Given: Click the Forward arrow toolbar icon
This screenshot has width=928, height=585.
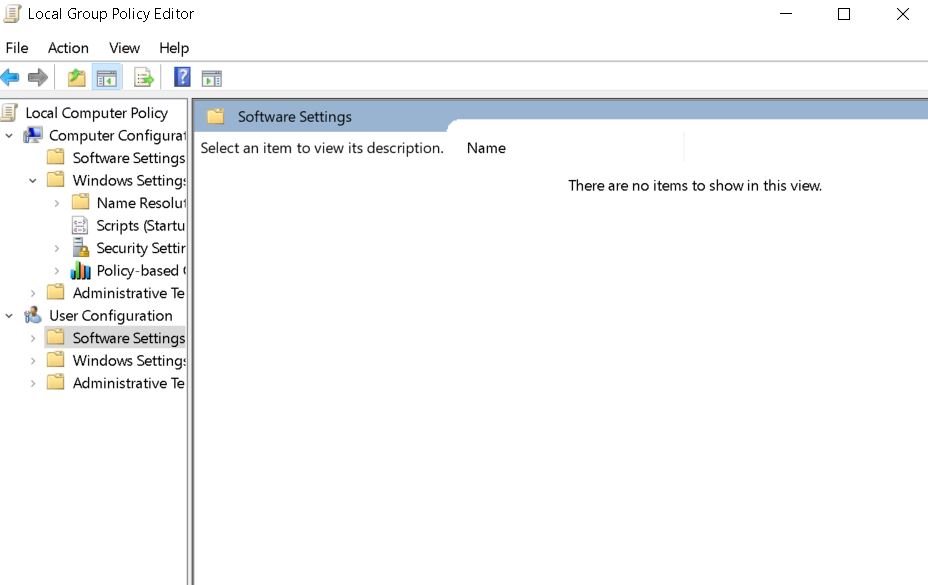Looking at the screenshot, I should pyautogui.click(x=38, y=78).
